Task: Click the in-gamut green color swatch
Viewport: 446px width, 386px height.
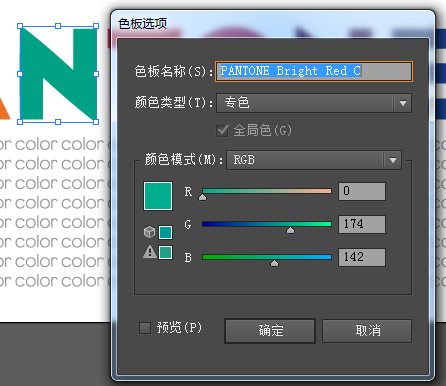Action: point(165,252)
